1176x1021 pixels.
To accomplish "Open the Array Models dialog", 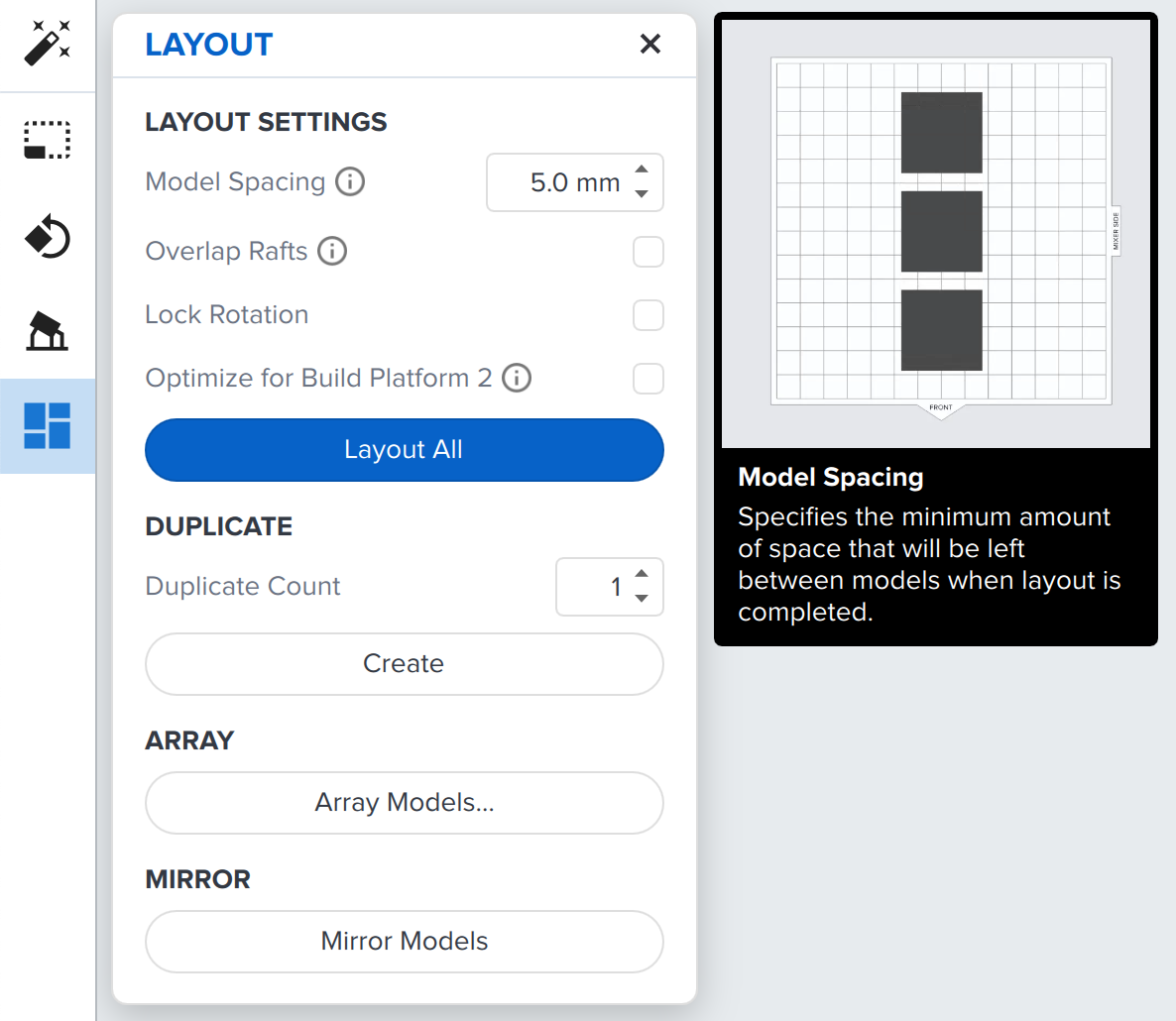I will pyautogui.click(x=404, y=803).
